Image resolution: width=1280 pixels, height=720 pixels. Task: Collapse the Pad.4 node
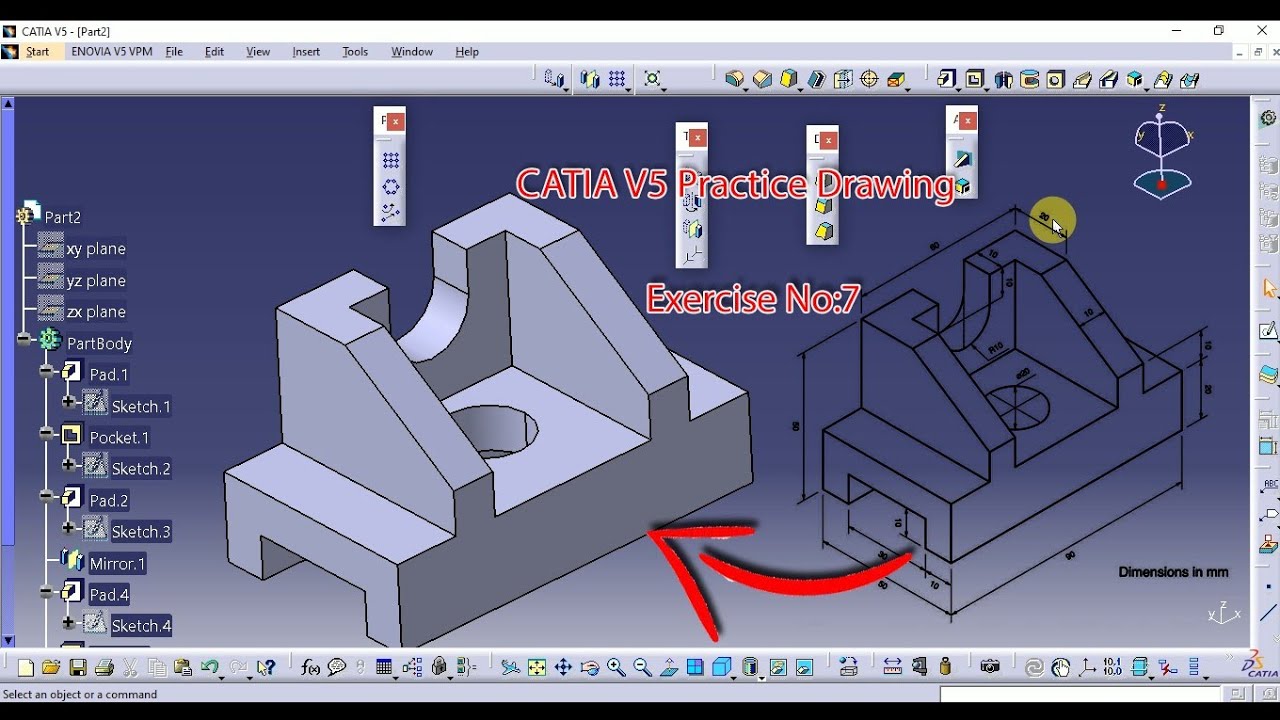point(47,592)
